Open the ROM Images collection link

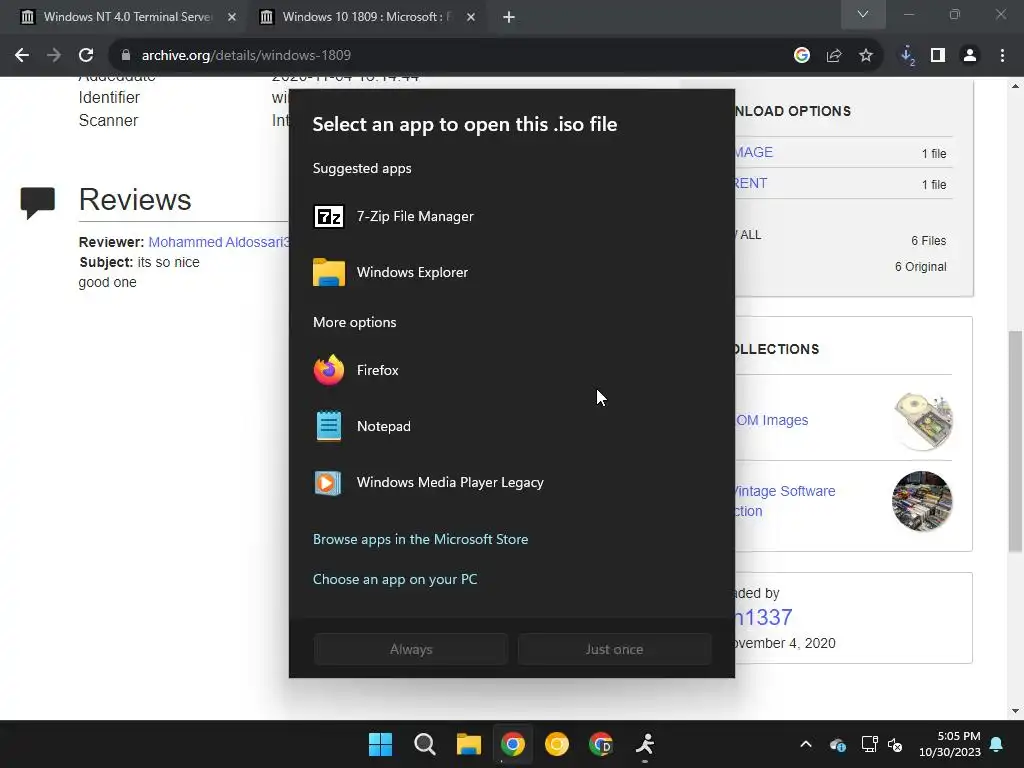[772, 420]
